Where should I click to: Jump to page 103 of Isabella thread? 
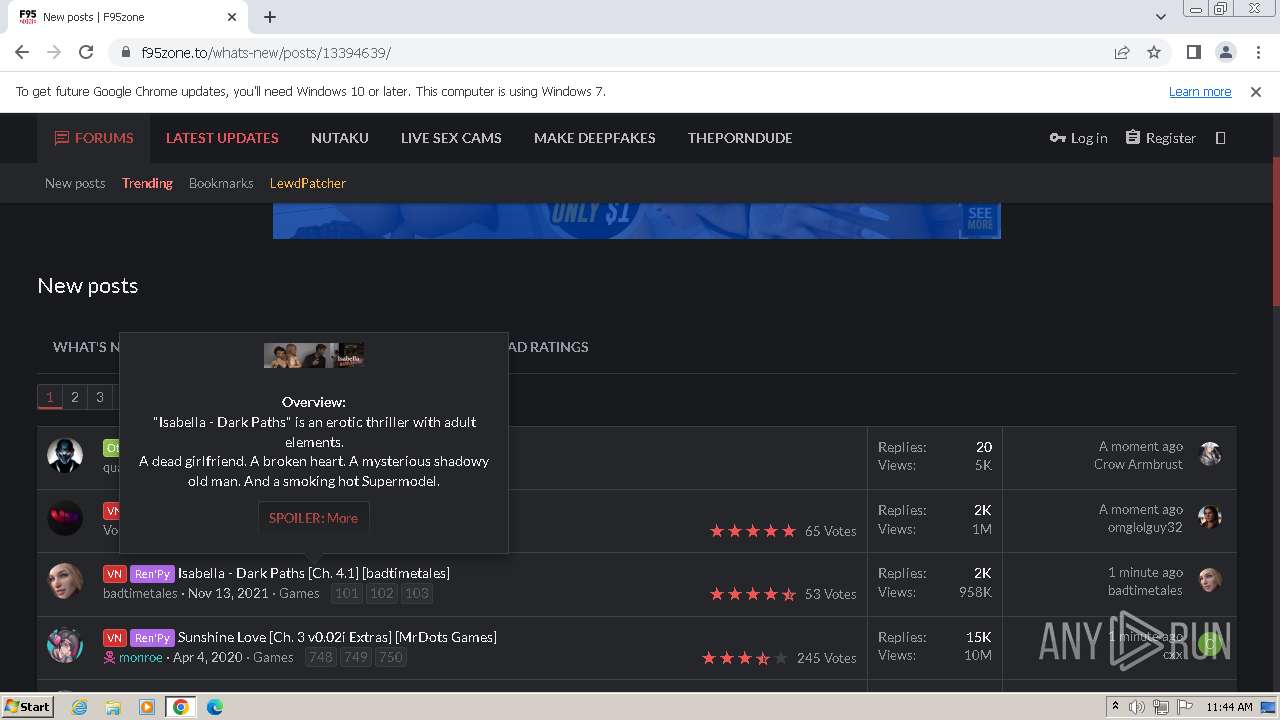pyautogui.click(x=416, y=593)
